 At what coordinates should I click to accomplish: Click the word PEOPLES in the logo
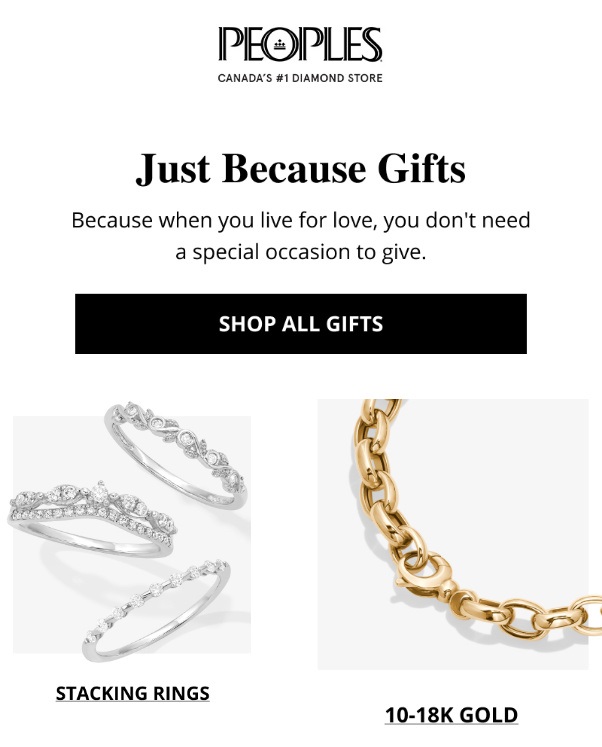point(301,44)
